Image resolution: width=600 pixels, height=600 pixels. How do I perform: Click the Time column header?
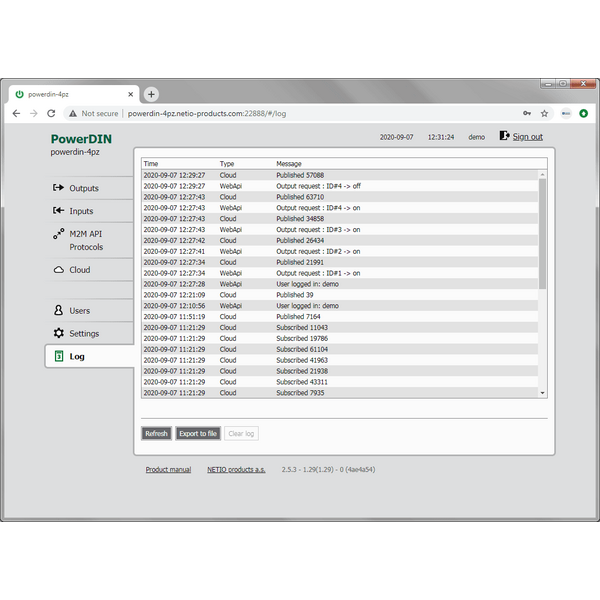tap(151, 163)
